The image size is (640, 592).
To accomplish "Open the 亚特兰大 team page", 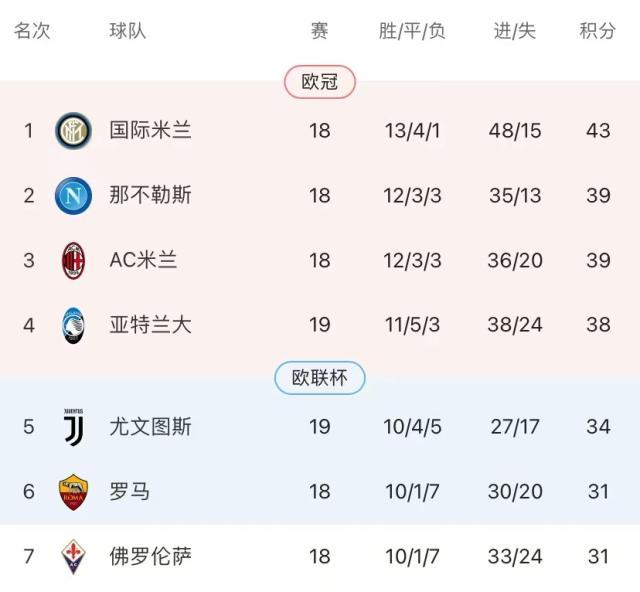I will tap(150, 325).
